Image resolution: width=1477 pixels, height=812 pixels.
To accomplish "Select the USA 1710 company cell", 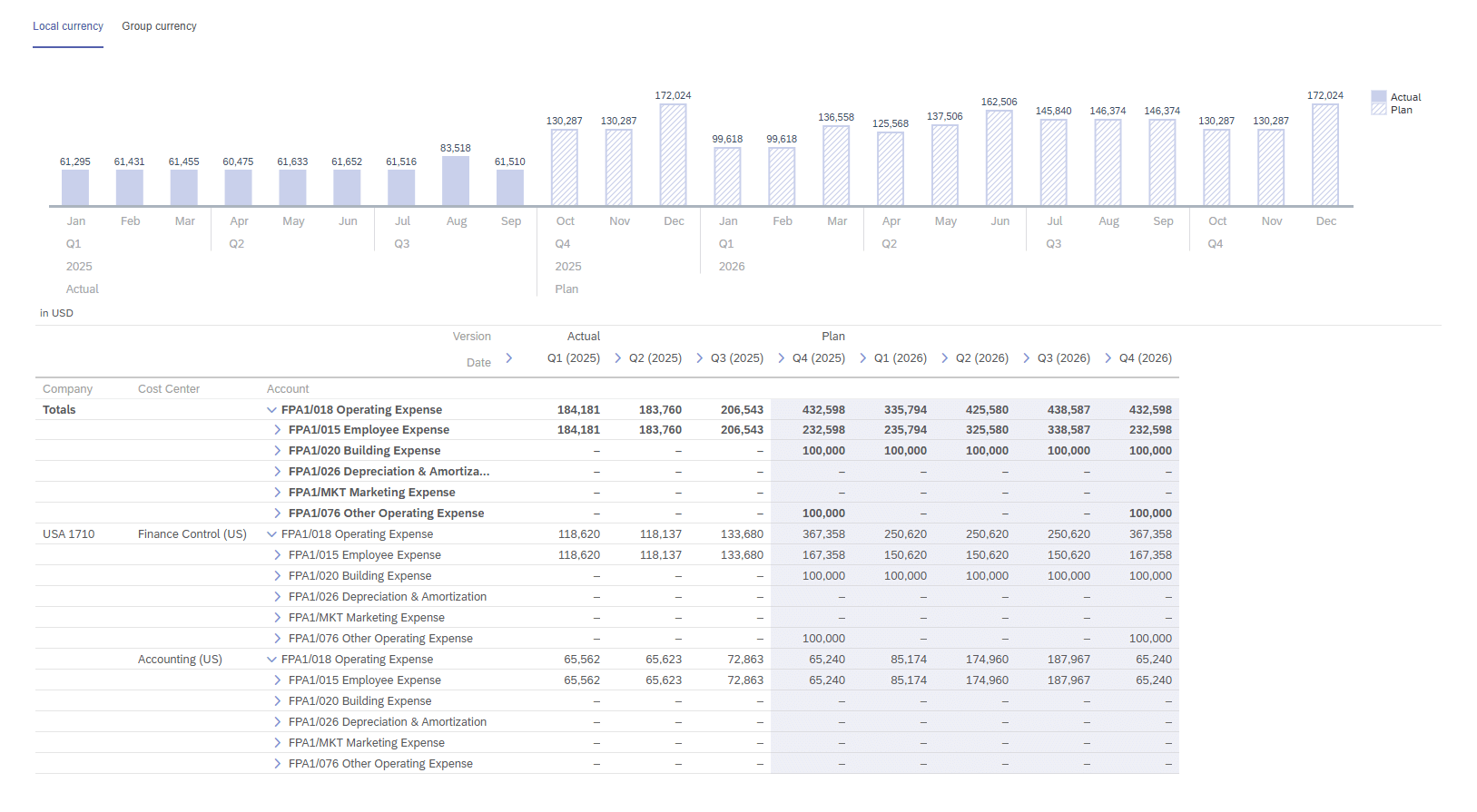I will pos(69,534).
